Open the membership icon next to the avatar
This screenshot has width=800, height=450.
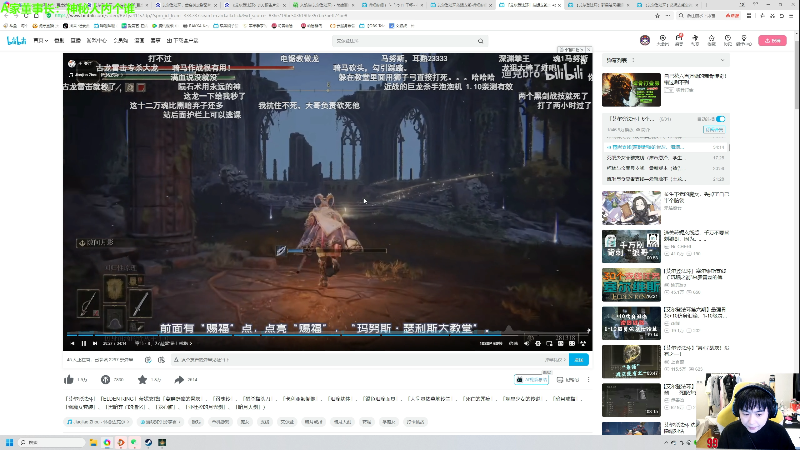point(662,40)
